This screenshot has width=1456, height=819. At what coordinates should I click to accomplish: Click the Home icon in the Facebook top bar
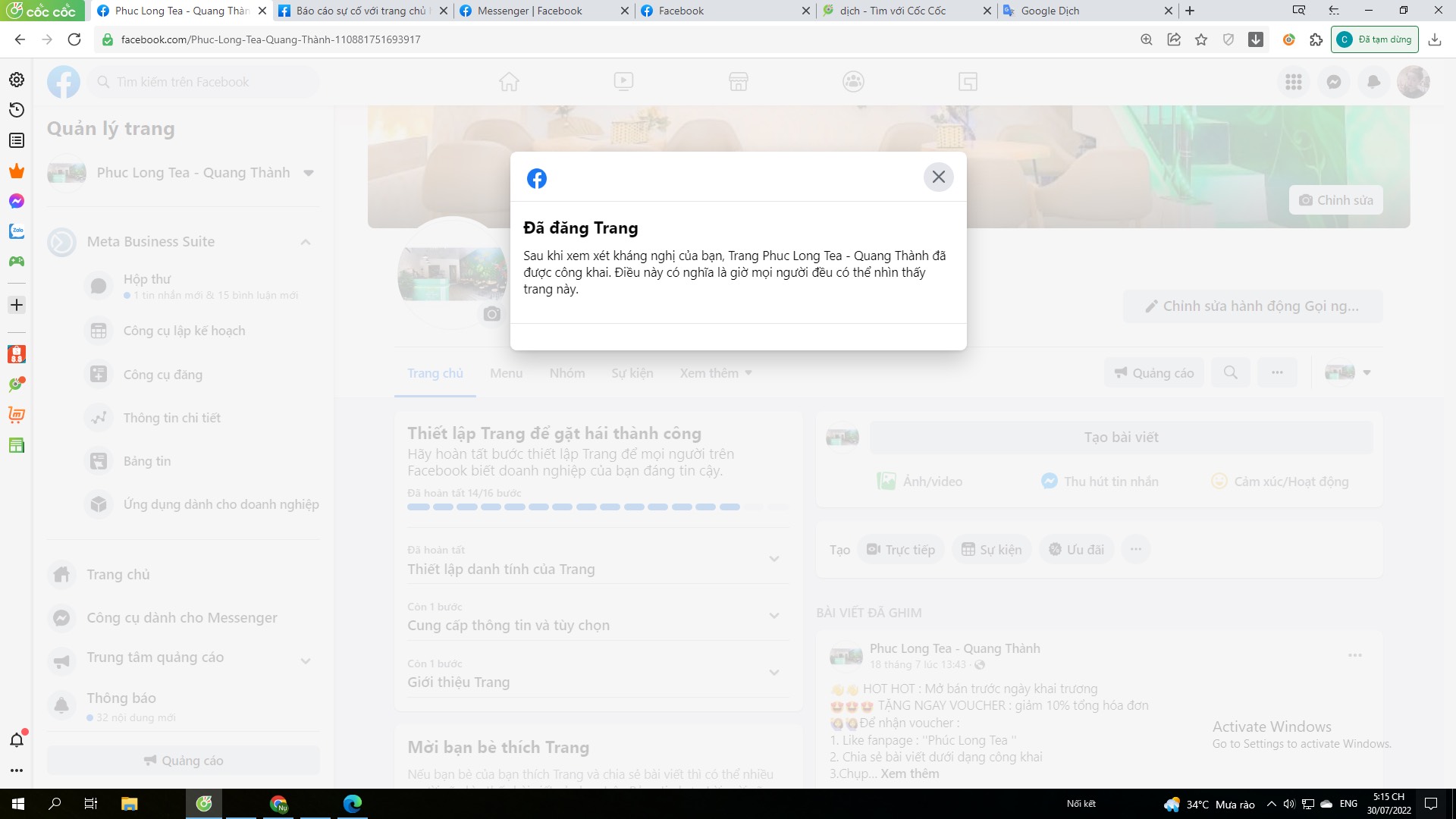click(x=509, y=81)
